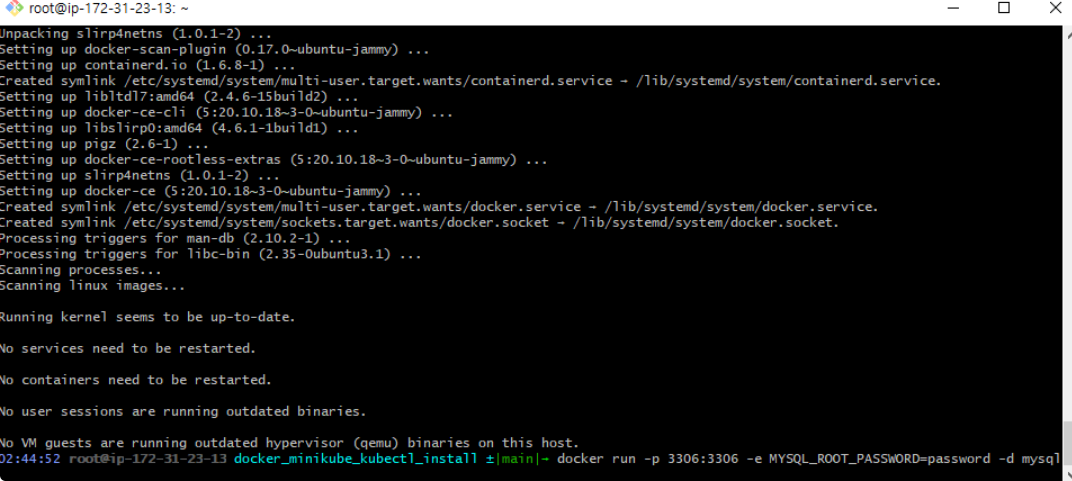Click the Git Bash icon in title bar
The width and height of the screenshot is (1072, 481).
point(14,8)
